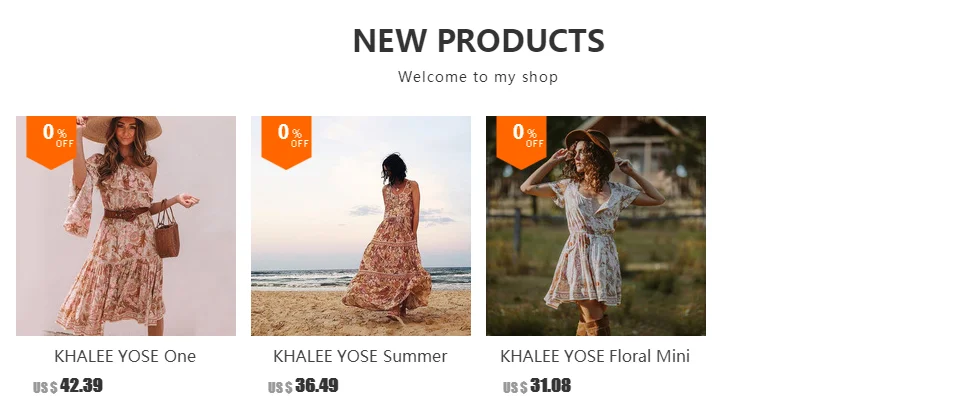This screenshot has height=406, width=958.
Task: Select the 36.49 price
Action: point(316,386)
